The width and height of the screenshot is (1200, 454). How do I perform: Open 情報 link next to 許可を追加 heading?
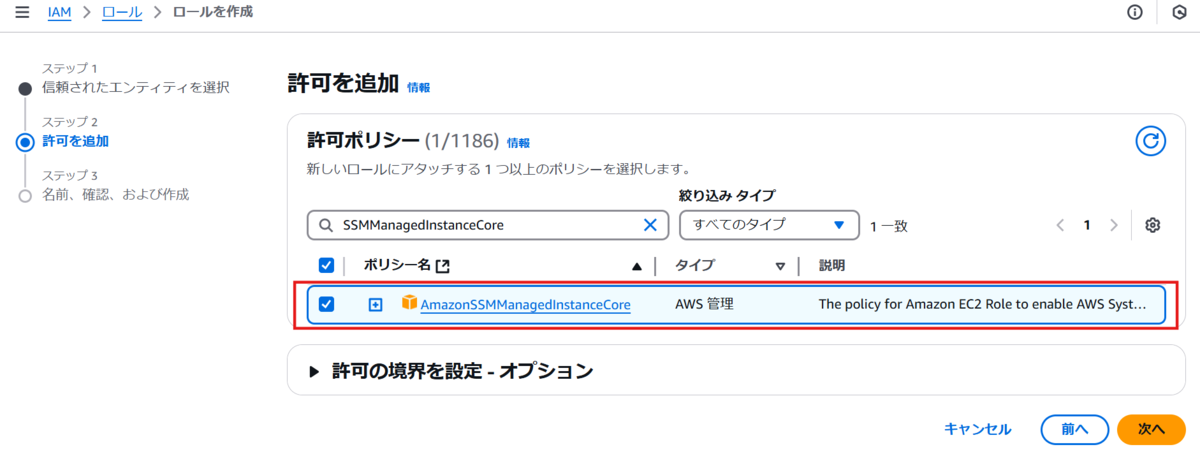coord(419,88)
